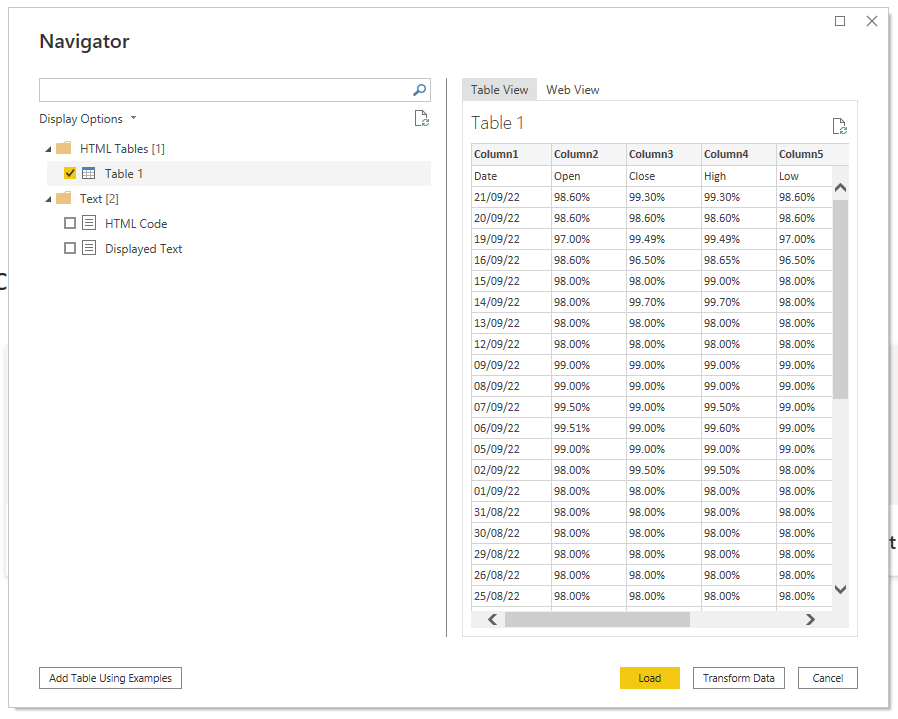Uncheck the Table 1 checkbox
898x719 pixels.
pyautogui.click(x=70, y=173)
